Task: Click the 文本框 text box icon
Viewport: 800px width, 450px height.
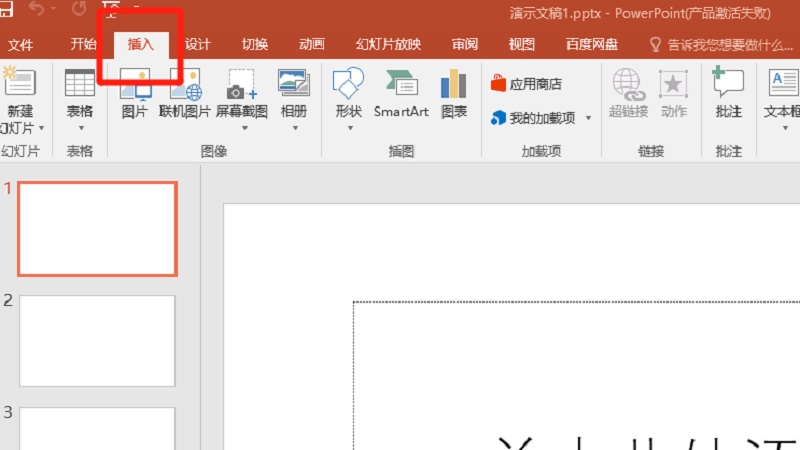Action: point(782,94)
